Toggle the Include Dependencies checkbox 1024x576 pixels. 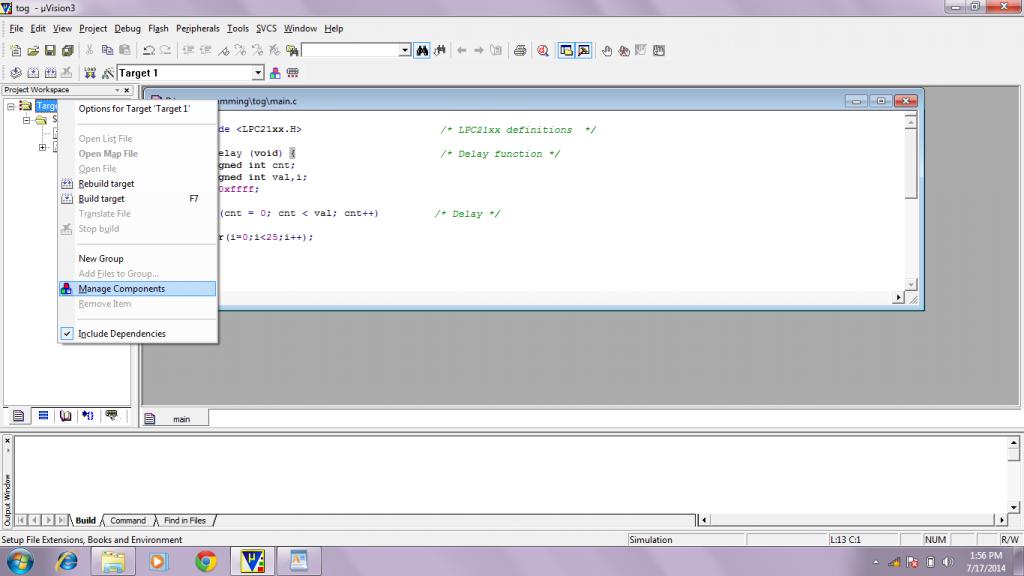pyautogui.click(x=67, y=334)
